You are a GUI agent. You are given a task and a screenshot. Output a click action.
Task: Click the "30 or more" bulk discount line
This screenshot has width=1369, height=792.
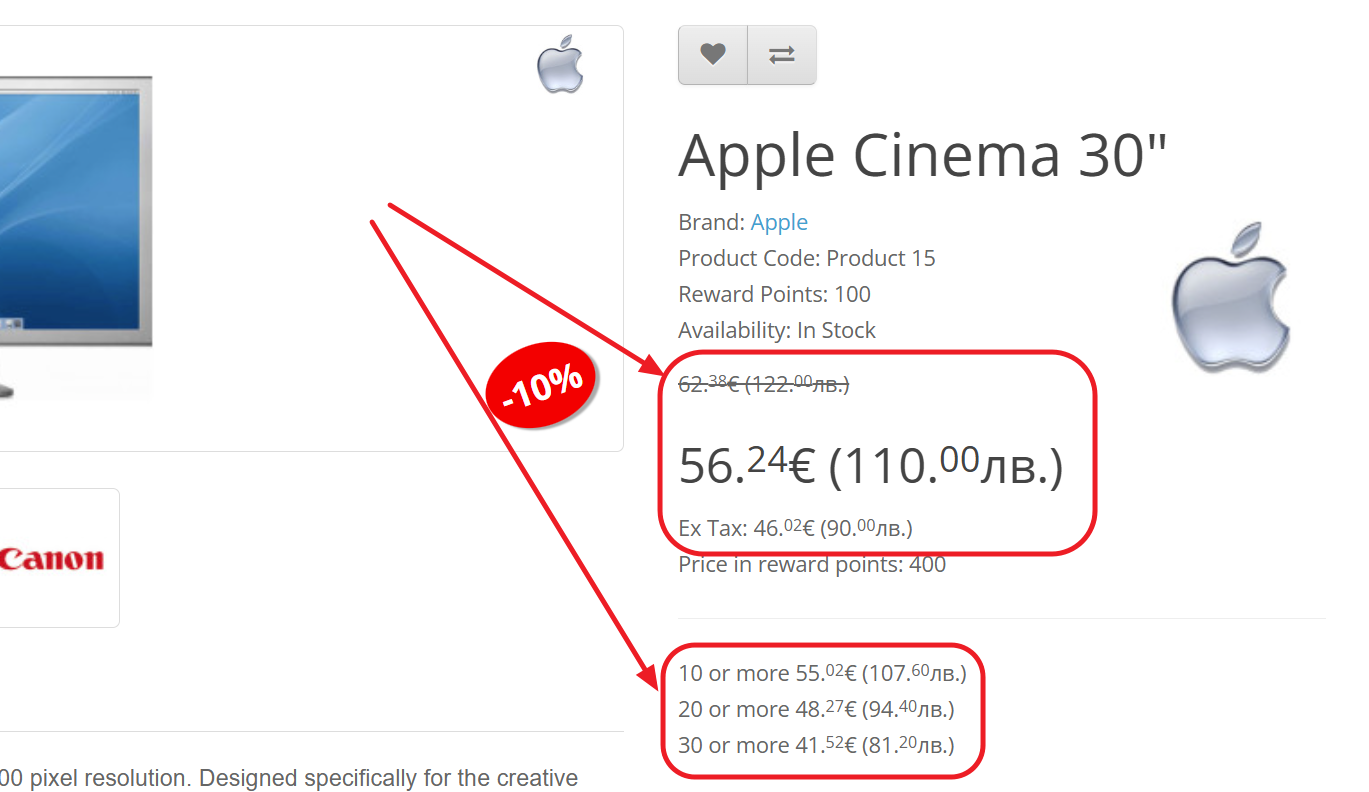tap(816, 745)
